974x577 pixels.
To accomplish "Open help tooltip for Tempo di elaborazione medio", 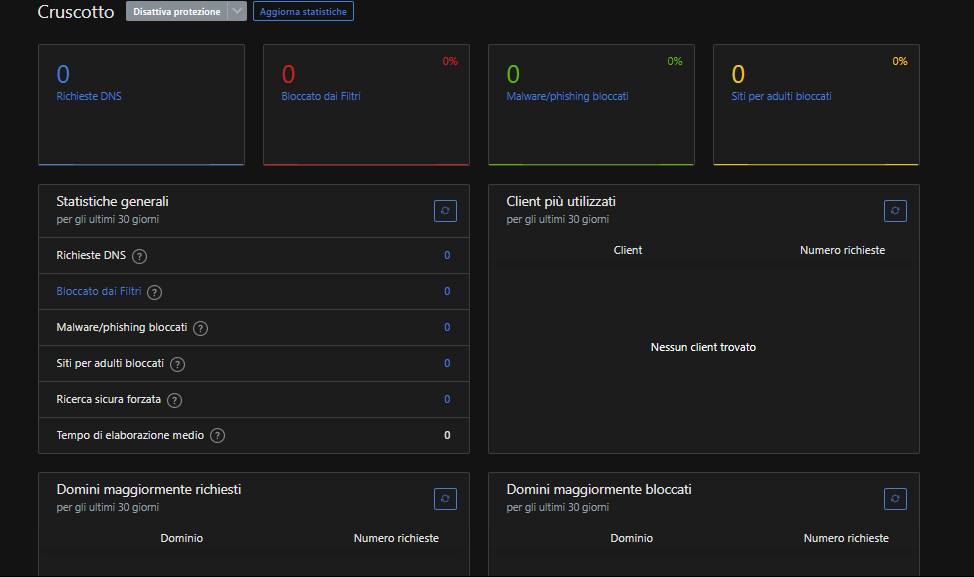I will click(x=218, y=436).
